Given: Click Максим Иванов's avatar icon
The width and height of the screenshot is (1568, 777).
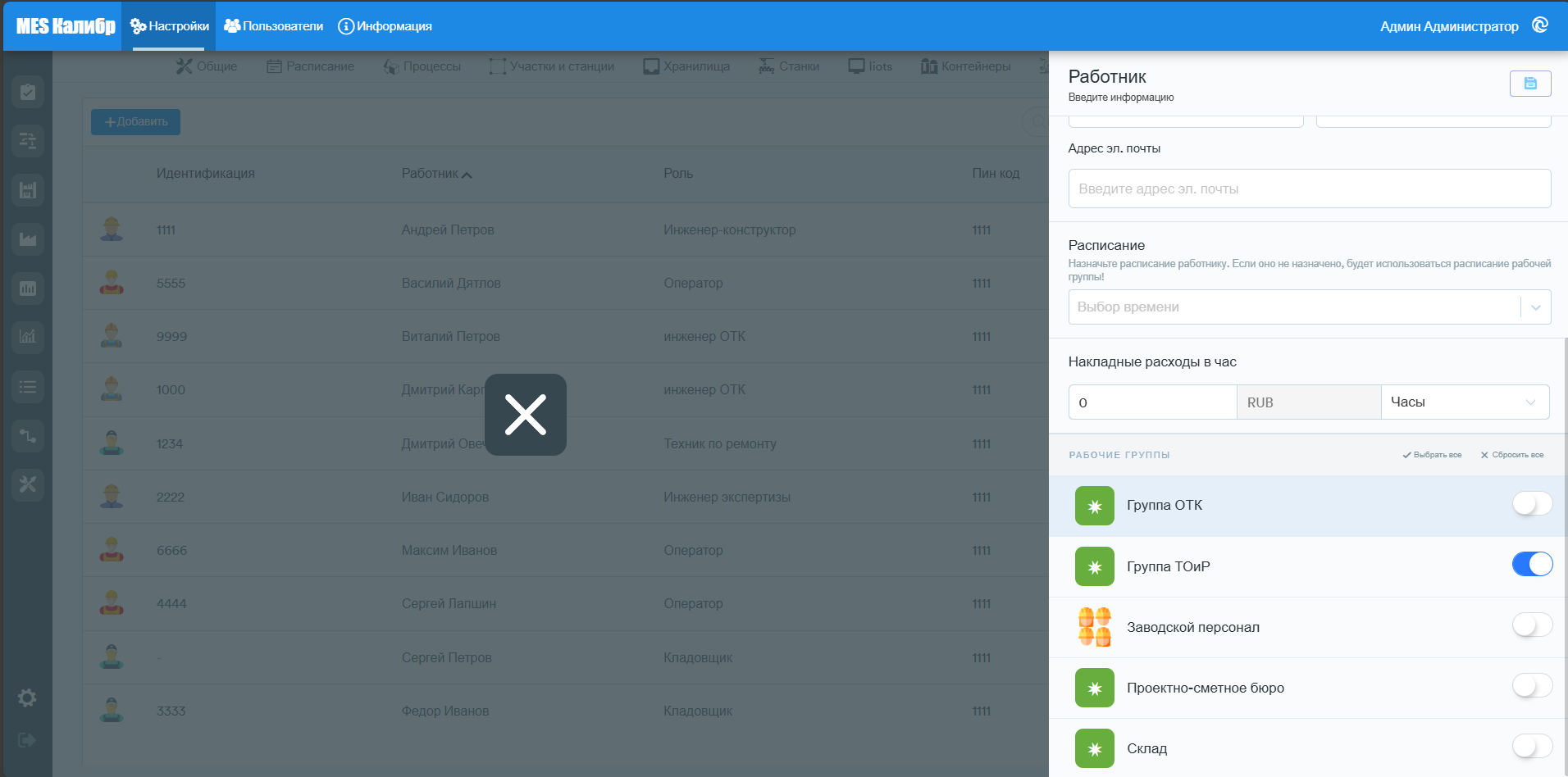Looking at the screenshot, I should pyautogui.click(x=112, y=550).
